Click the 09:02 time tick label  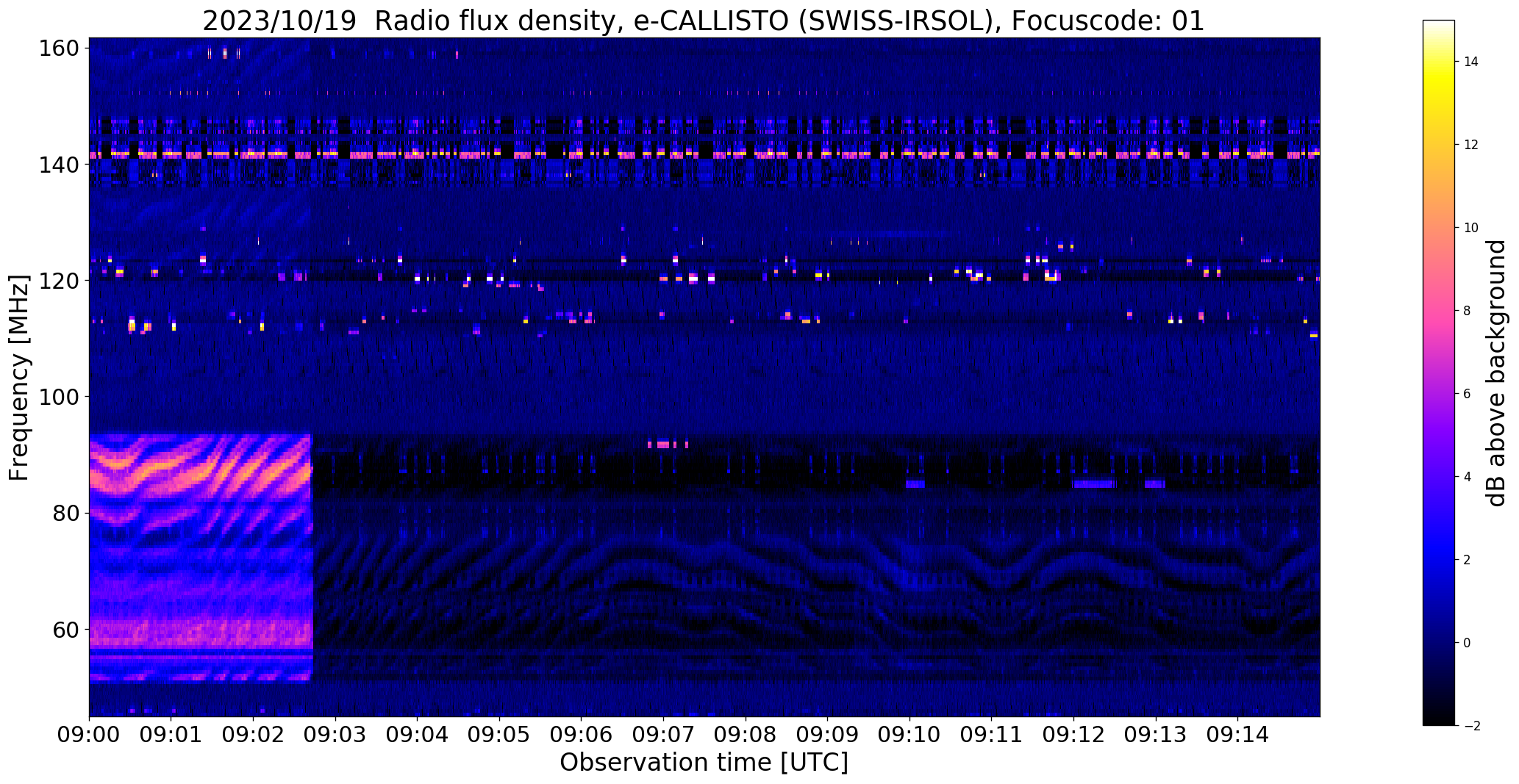[254, 736]
